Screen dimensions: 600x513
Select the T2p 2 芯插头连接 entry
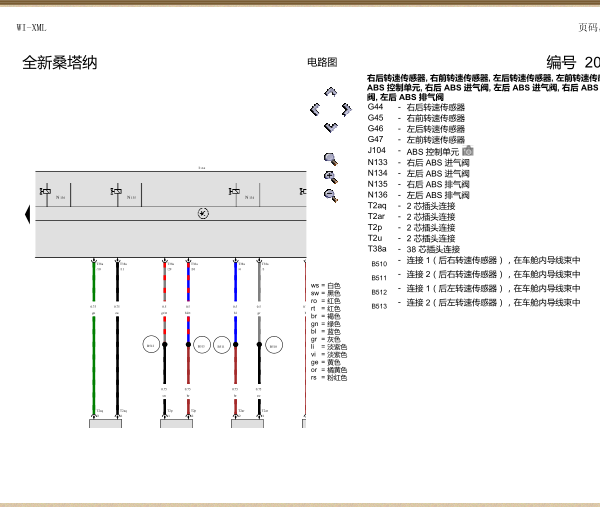tap(411, 228)
